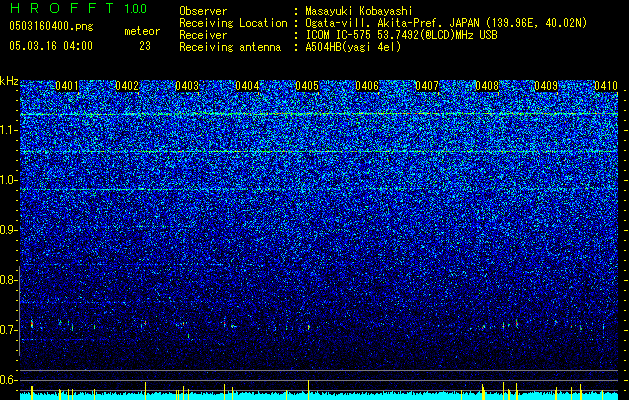This screenshot has width=629, height=400.
Task: Click the meteor count 23
Action: point(145,46)
